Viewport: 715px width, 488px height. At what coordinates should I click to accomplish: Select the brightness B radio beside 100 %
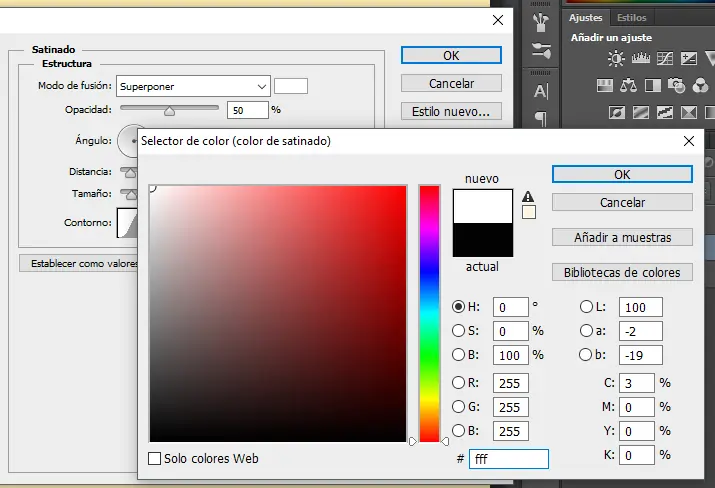click(458, 354)
